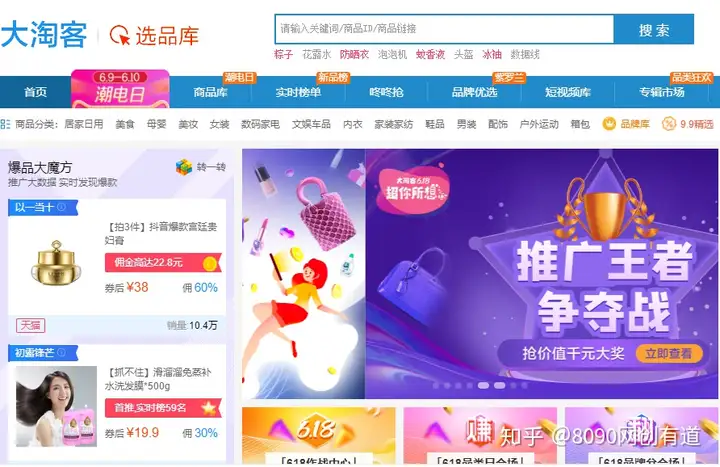The image size is (720, 467).
Task: Click the keyword search input field
Action: click(x=444, y=29)
